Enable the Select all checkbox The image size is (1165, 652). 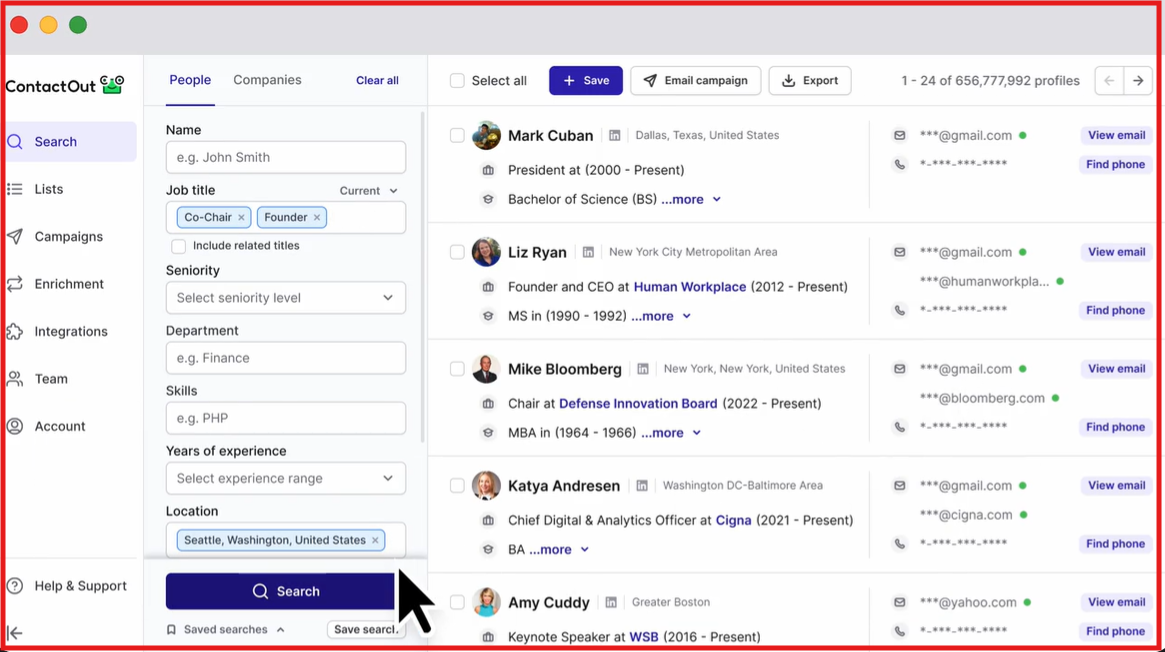click(x=457, y=81)
